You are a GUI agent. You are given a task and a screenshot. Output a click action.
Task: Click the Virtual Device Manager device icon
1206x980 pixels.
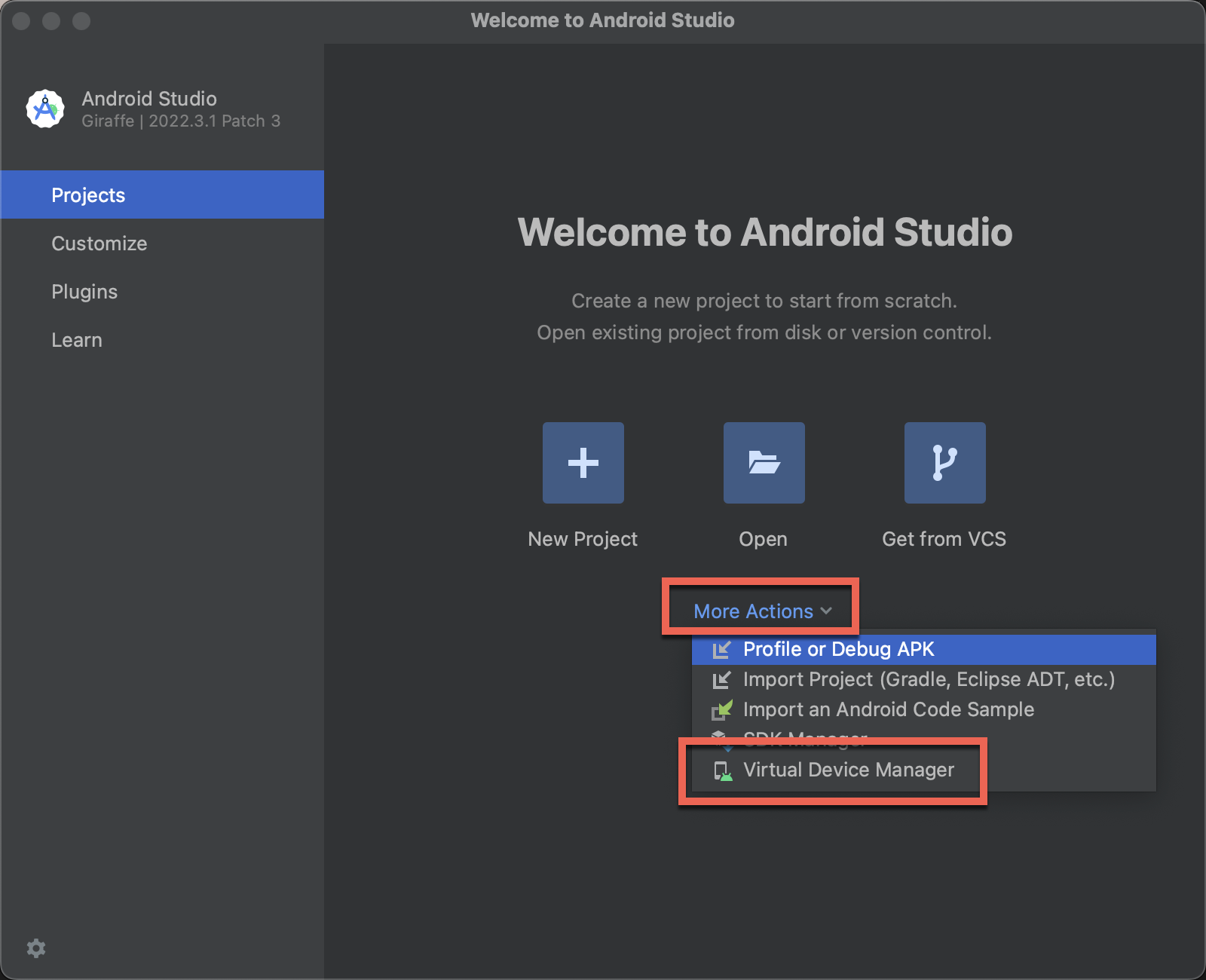click(723, 770)
